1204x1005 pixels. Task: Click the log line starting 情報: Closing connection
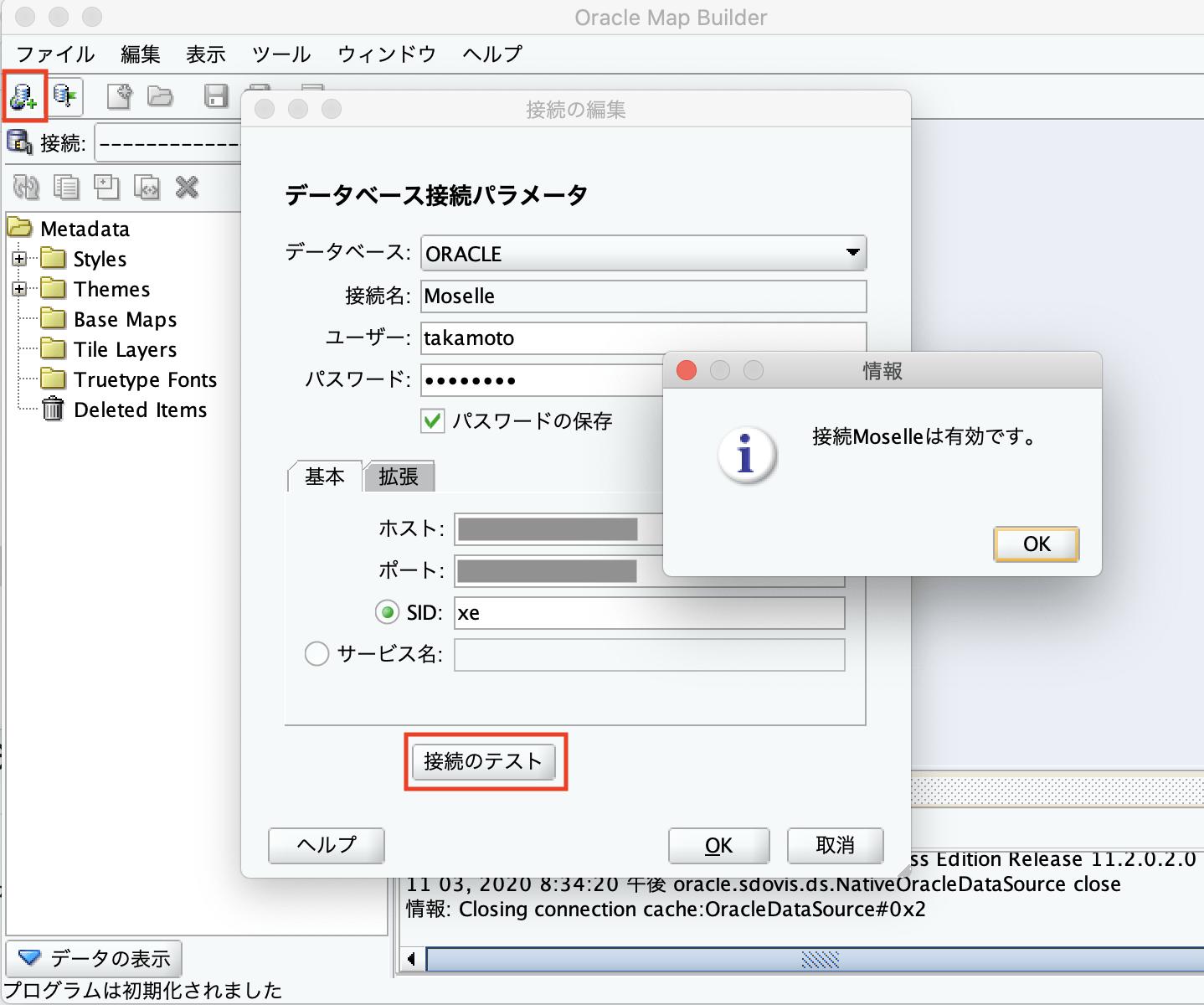tap(666, 909)
